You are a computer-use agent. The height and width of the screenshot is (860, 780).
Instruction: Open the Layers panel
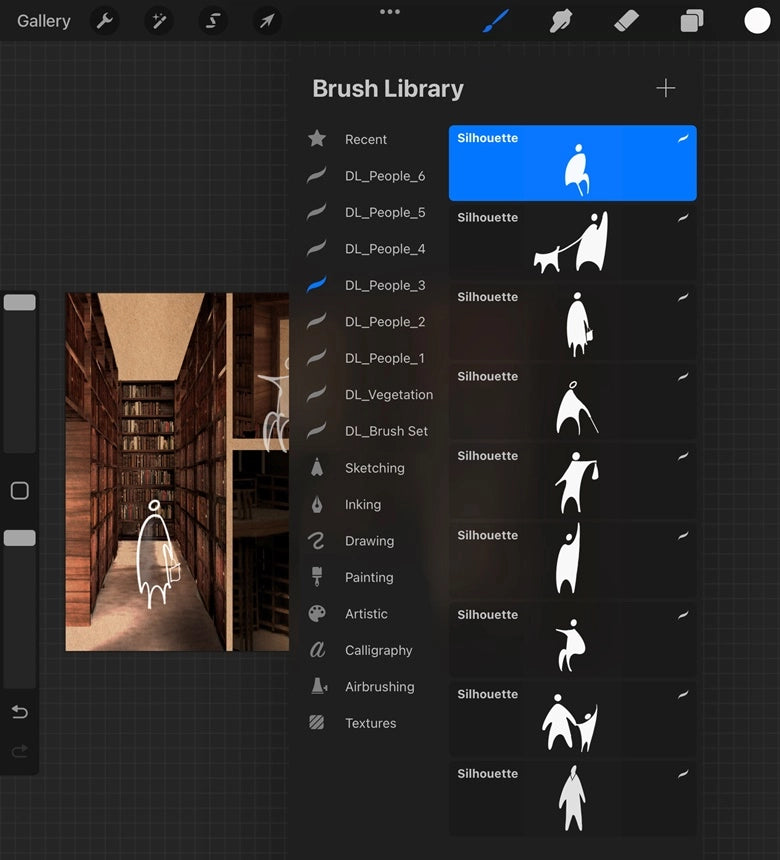(692, 21)
